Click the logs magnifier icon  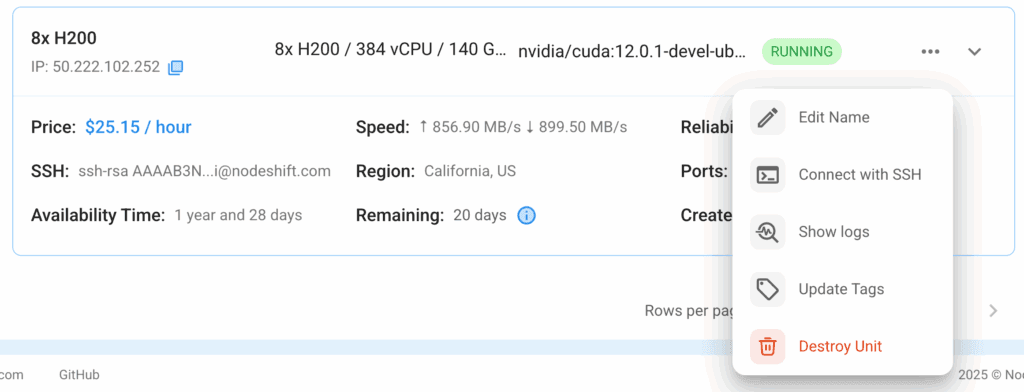click(x=767, y=232)
